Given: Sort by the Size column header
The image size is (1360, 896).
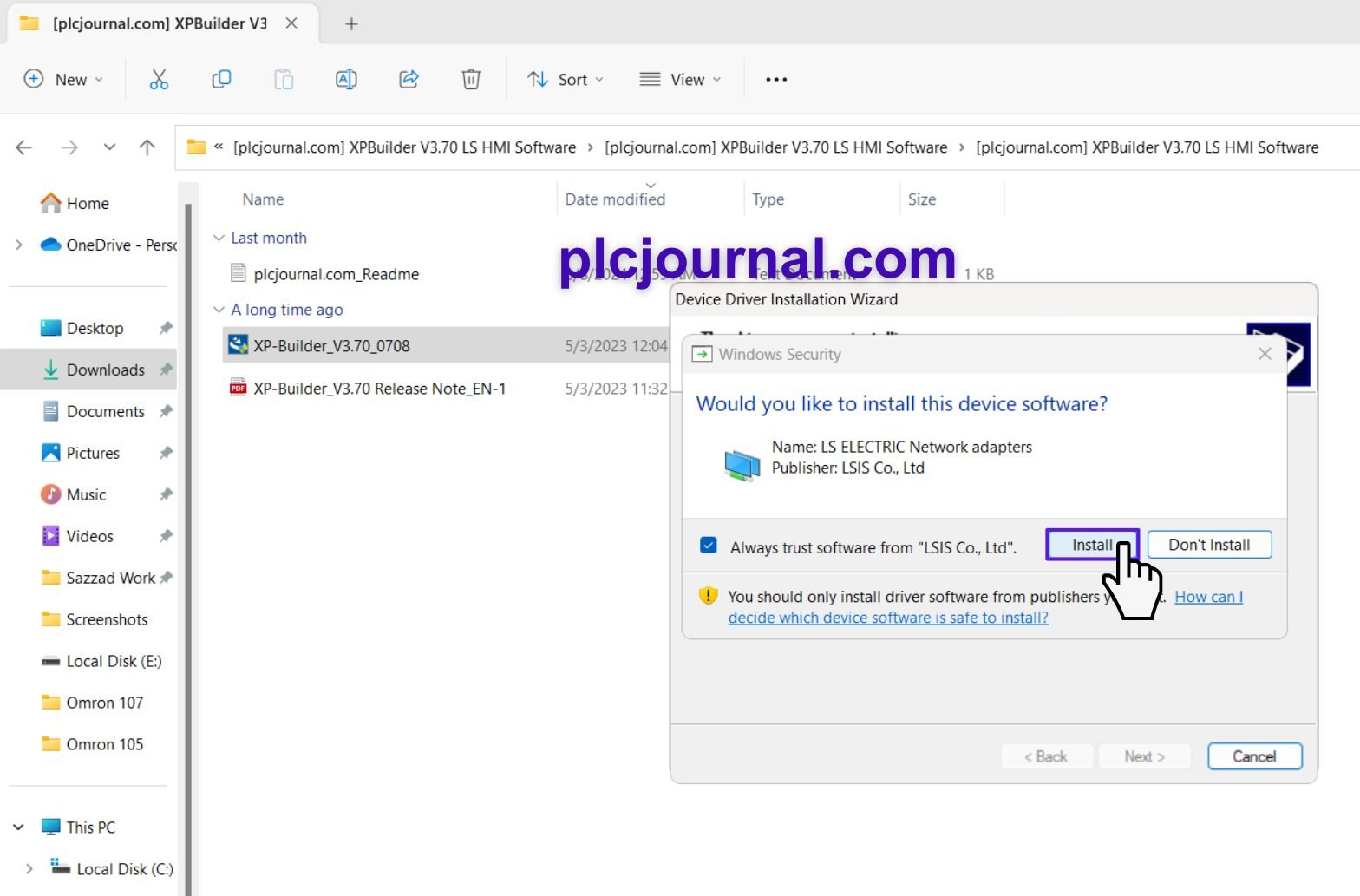Looking at the screenshot, I should pyautogui.click(x=922, y=199).
